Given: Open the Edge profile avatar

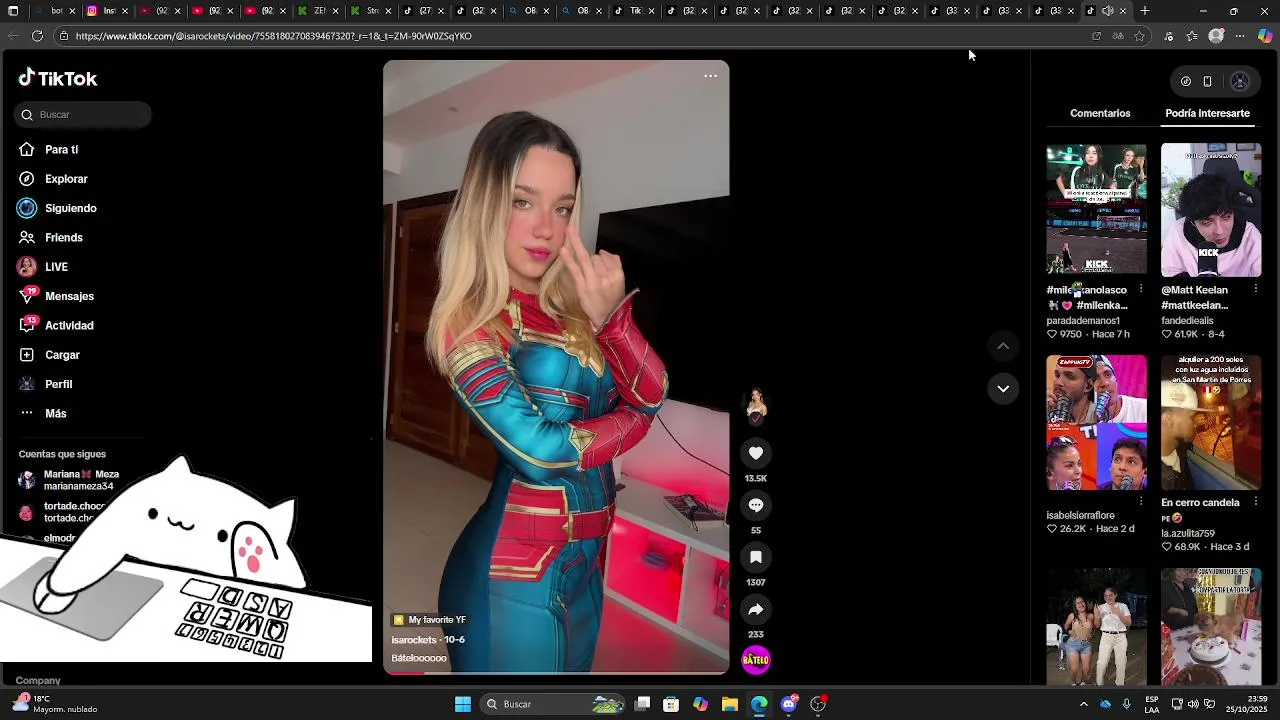Looking at the screenshot, I should pos(1216,36).
